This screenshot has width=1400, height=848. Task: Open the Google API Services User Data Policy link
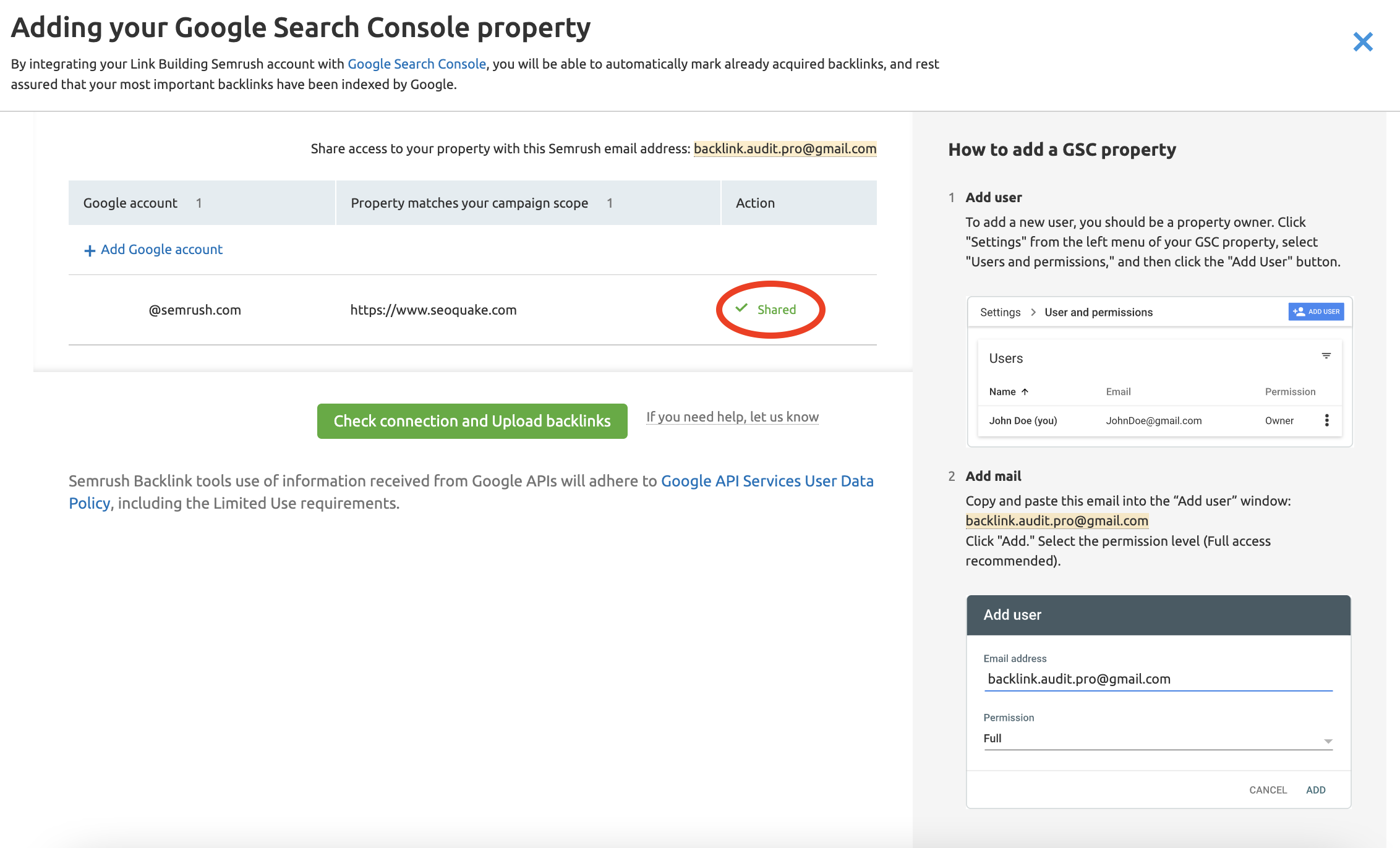(x=767, y=481)
